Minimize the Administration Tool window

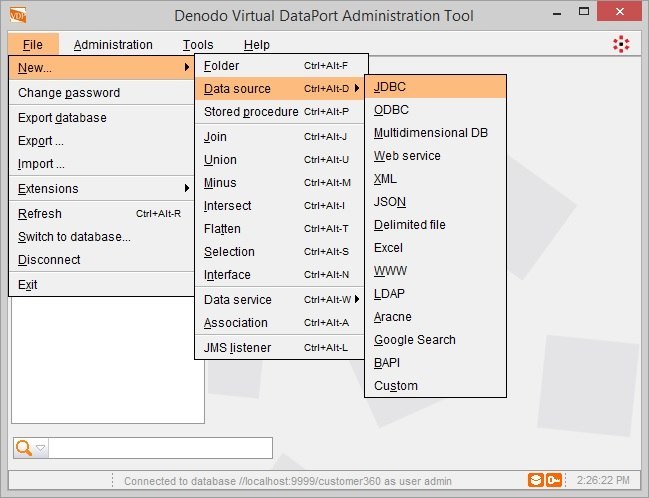pos(557,13)
